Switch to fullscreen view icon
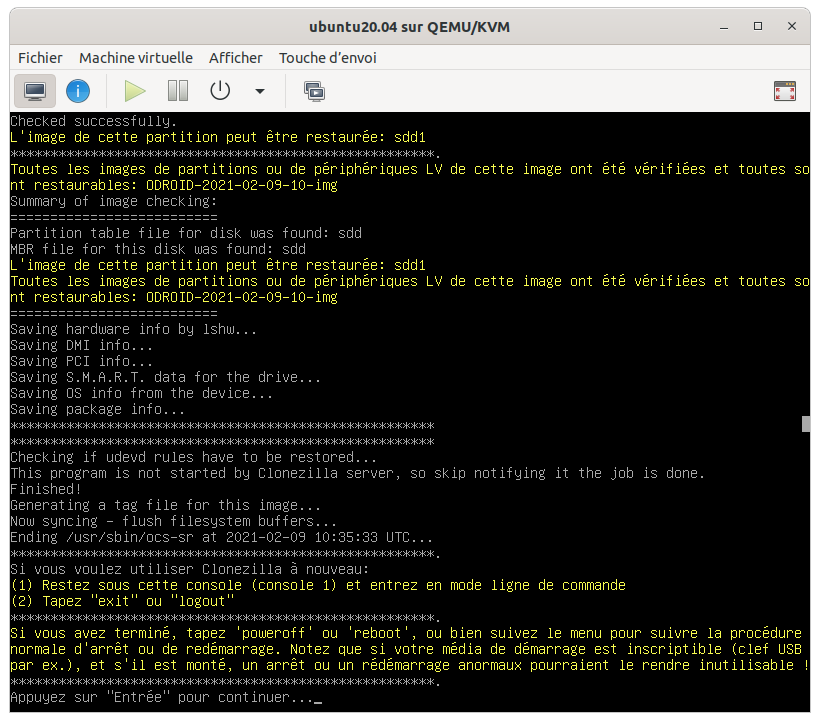820x722 pixels. [784, 91]
